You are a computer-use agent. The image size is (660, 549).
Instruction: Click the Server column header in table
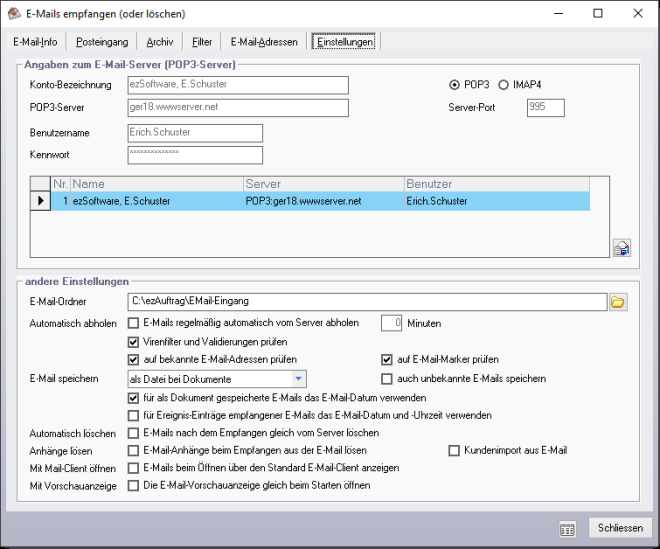click(x=322, y=184)
